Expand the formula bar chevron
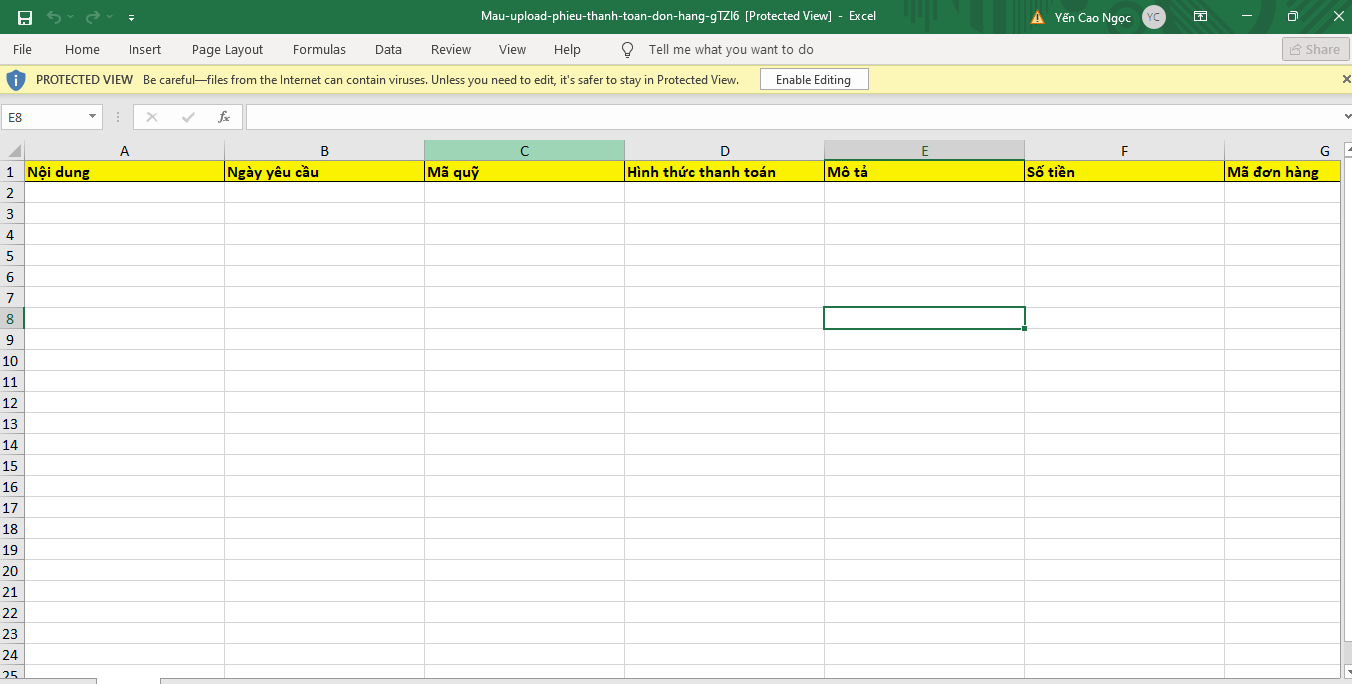Image resolution: width=1352 pixels, height=684 pixels. tap(1345, 117)
